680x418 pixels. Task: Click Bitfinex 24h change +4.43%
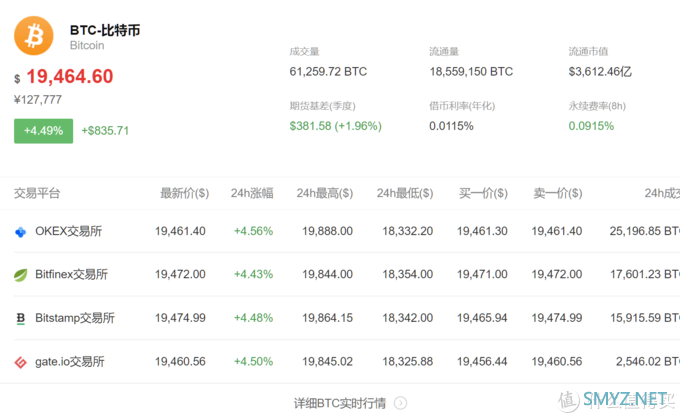click(254, 274)
